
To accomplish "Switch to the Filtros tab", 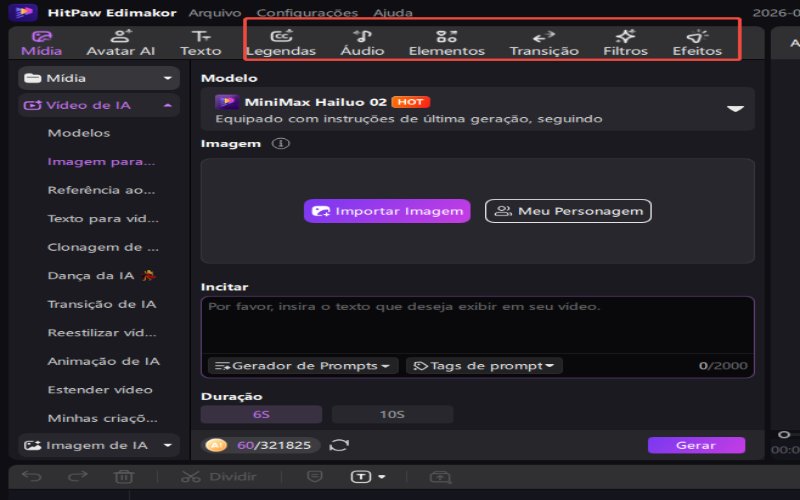I will [625, 43].
